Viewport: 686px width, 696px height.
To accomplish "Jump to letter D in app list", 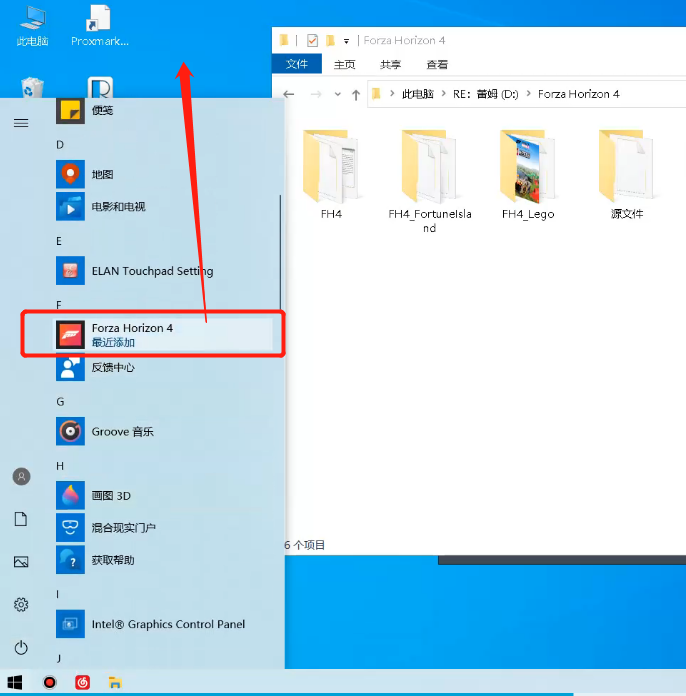I will (60, 145).
